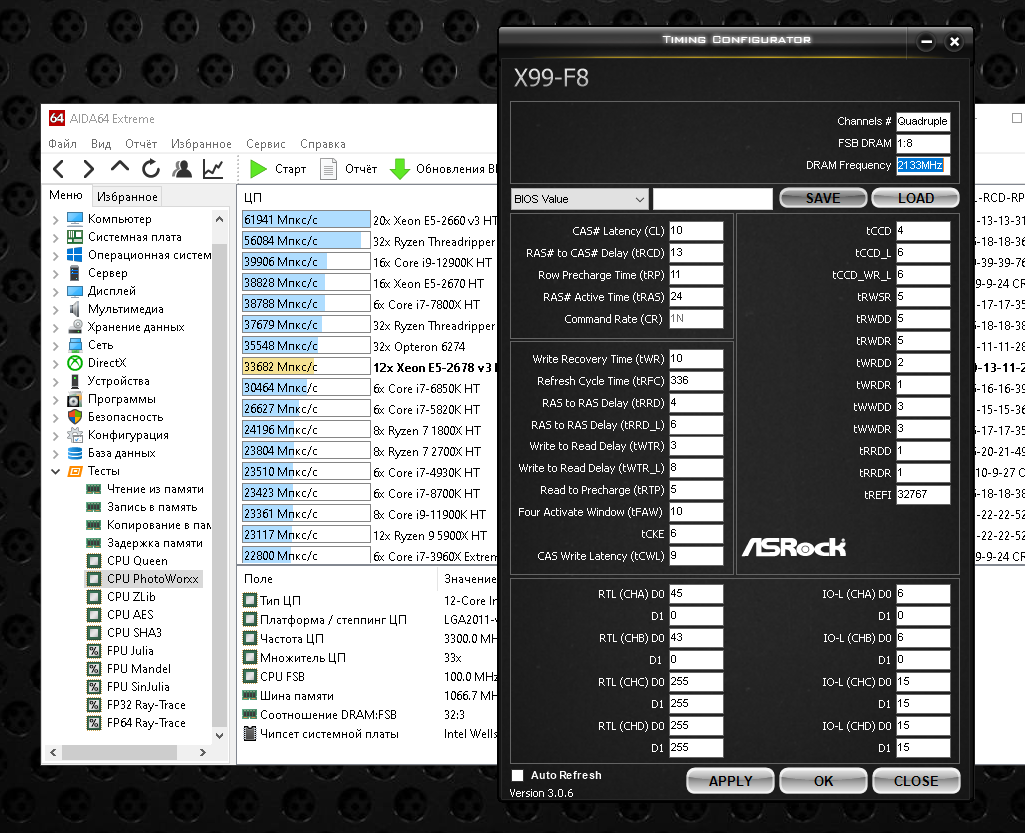Open Отчёт report icon in toolbar

click(328, 169)
